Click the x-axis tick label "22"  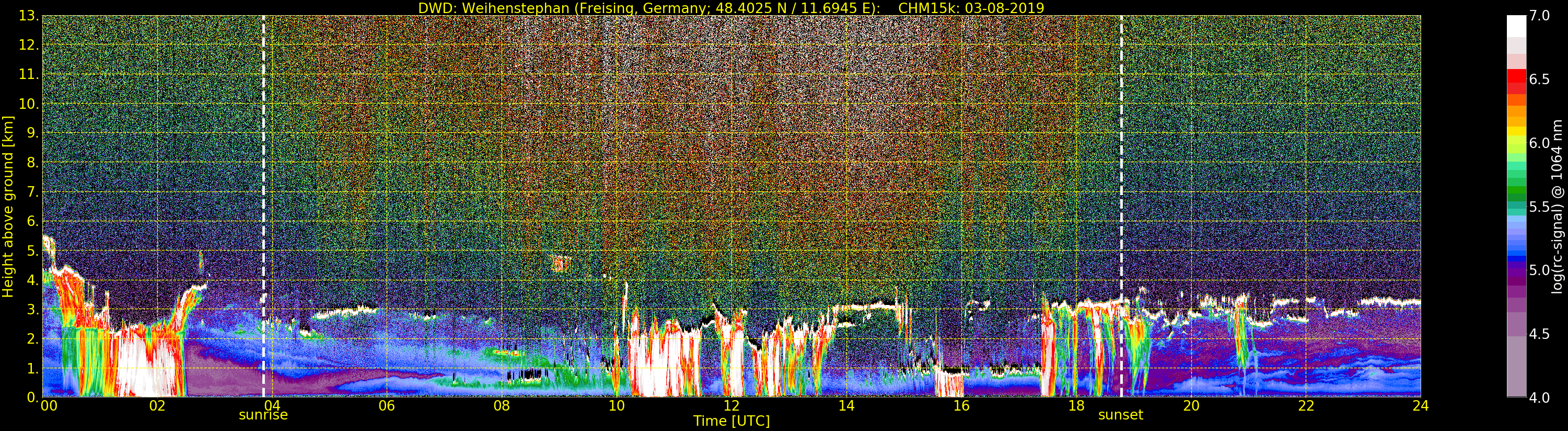[x=1306, y=406]
